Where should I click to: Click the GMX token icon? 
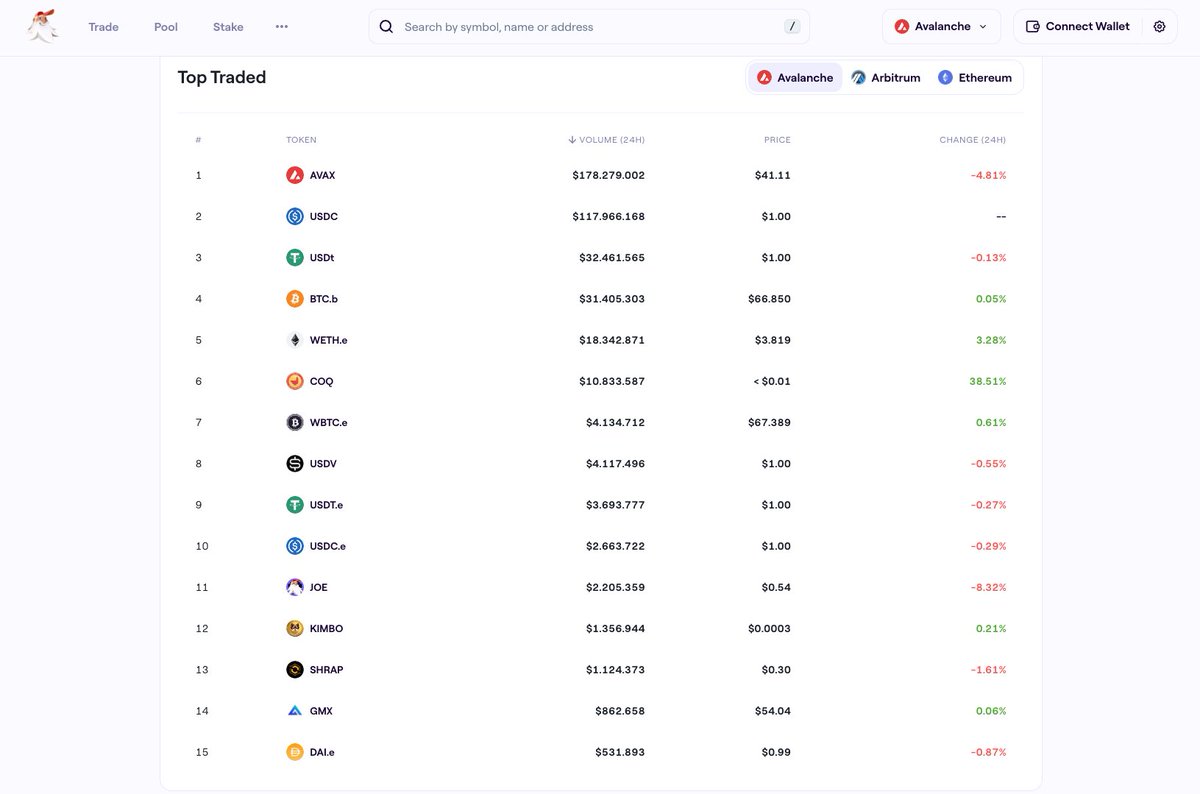pyautogui.click(x=294, y=711)
